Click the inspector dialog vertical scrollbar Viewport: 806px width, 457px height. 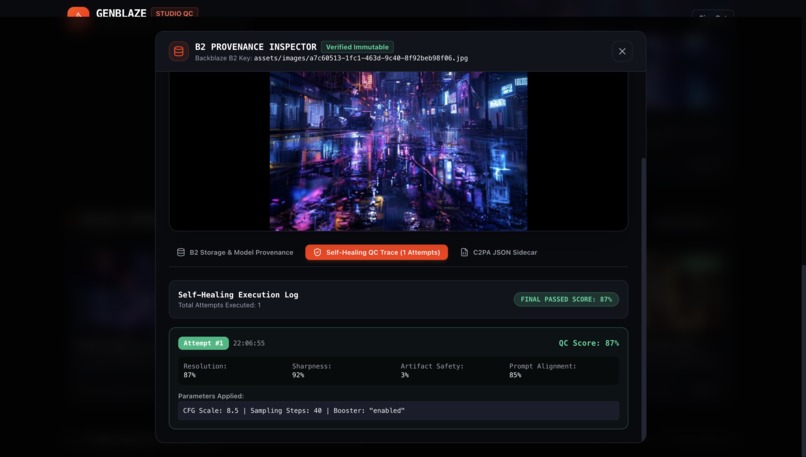tap(643, 298)
